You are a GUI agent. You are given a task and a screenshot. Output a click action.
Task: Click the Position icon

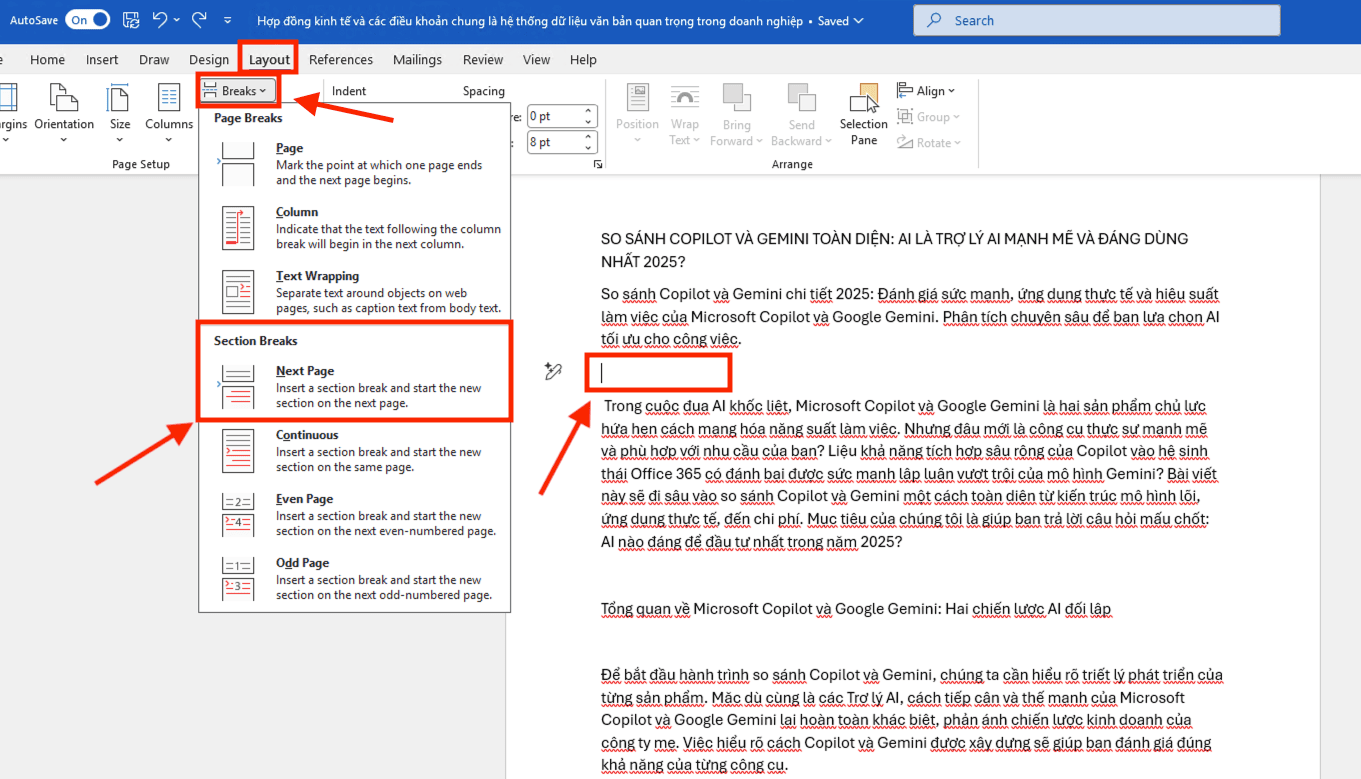[637, 97]
